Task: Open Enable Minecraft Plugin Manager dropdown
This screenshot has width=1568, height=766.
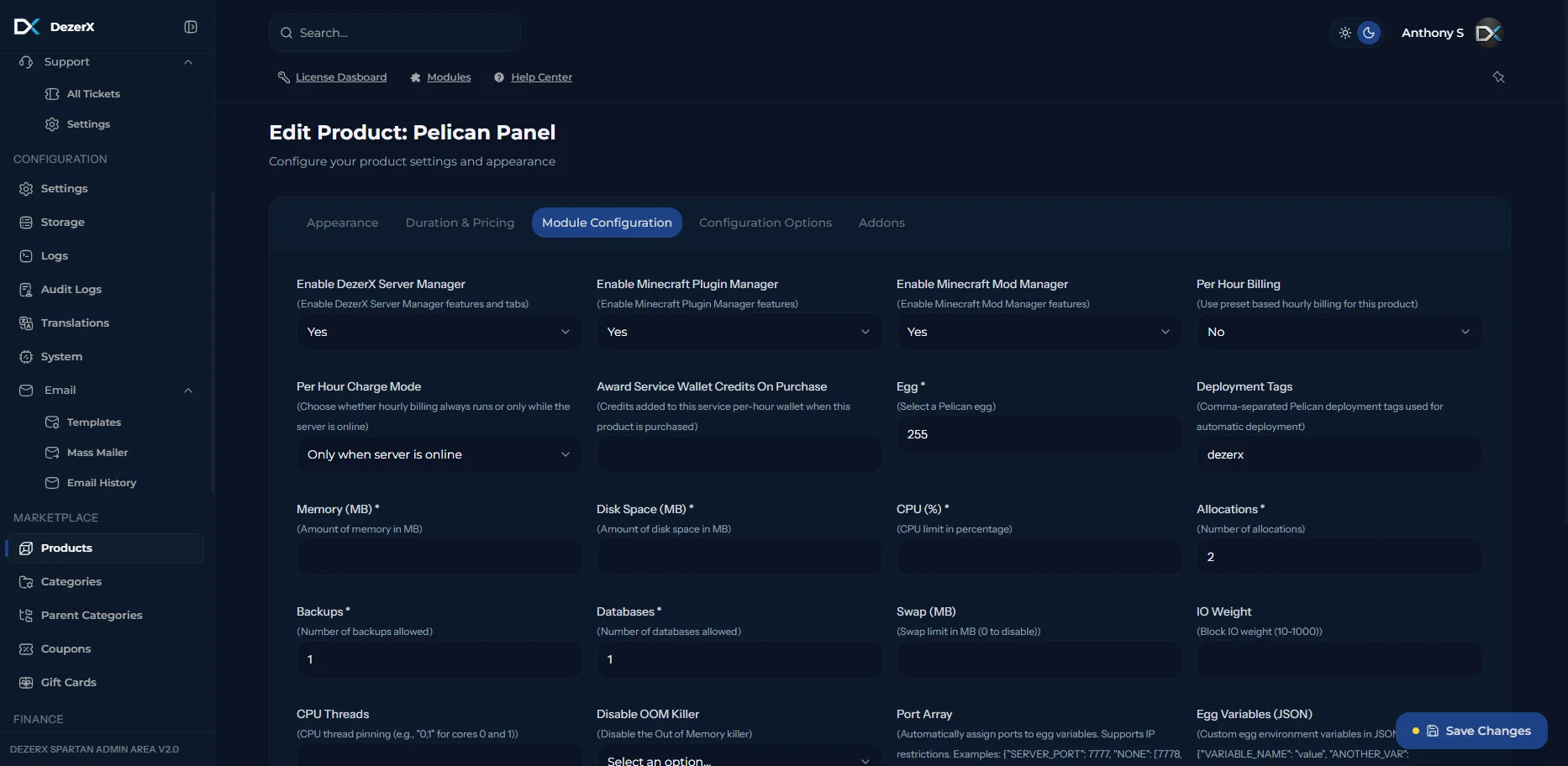Action: [x=739, y=332]
